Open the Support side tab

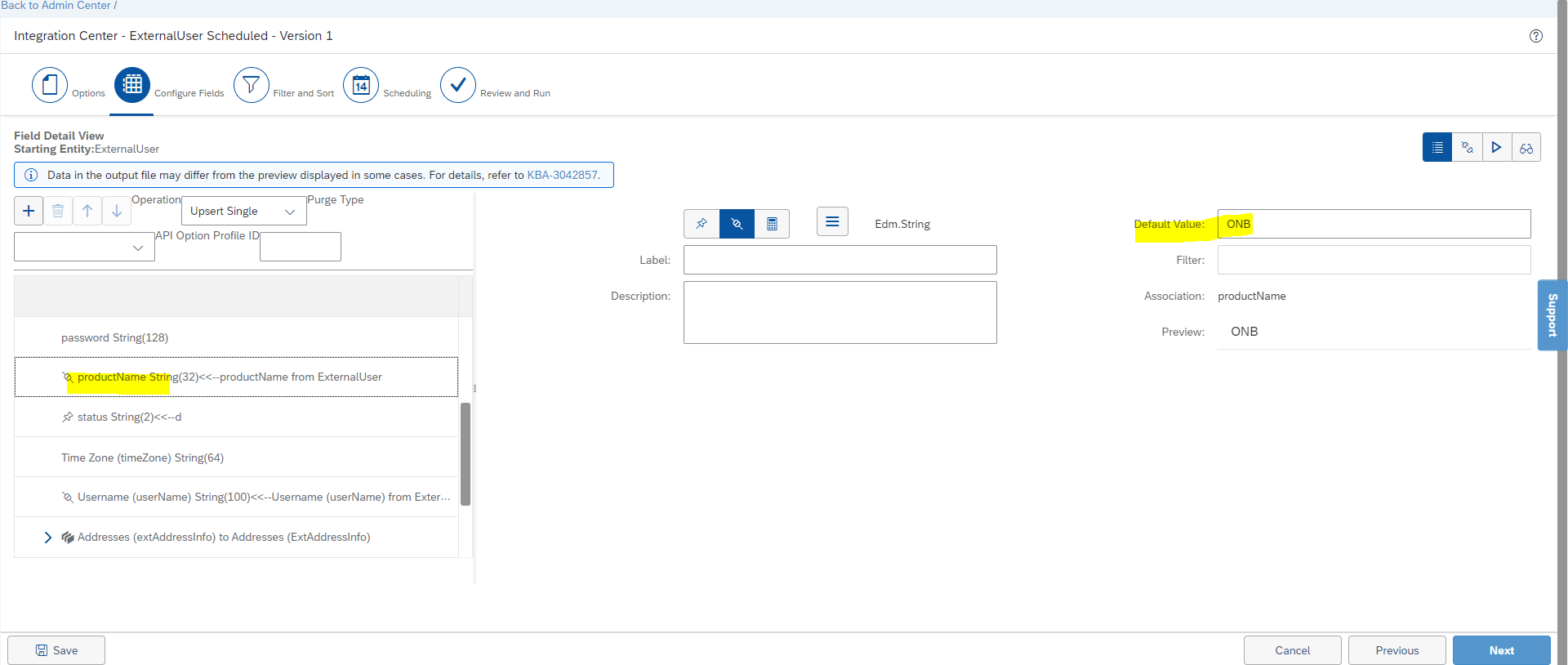pyautogui.click(x=1552, y=315)
